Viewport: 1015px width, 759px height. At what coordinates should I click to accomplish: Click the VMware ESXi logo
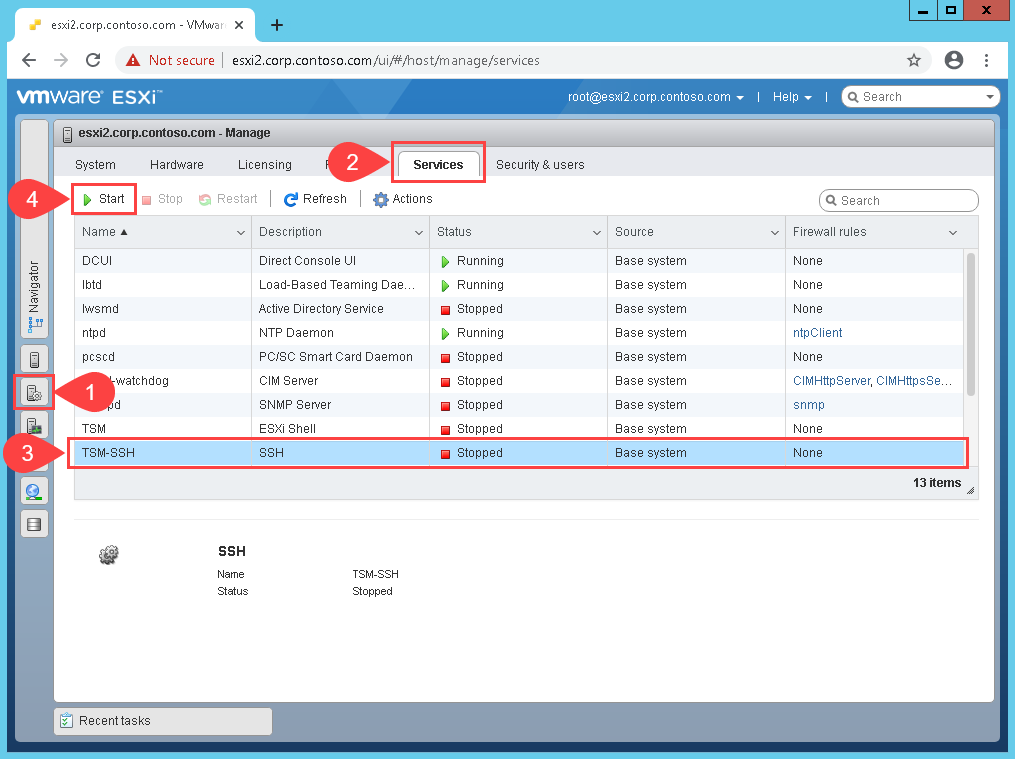89,97
